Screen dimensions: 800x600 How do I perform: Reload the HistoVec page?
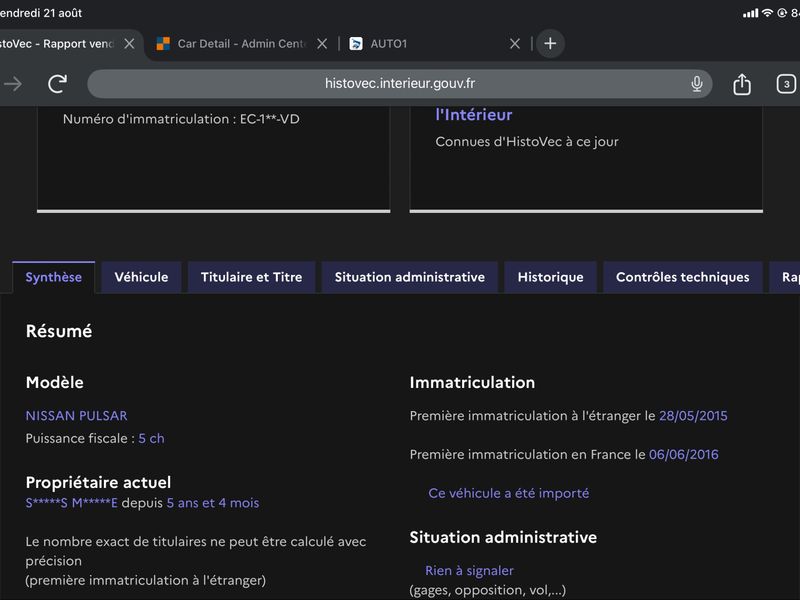tap(58, 83)
